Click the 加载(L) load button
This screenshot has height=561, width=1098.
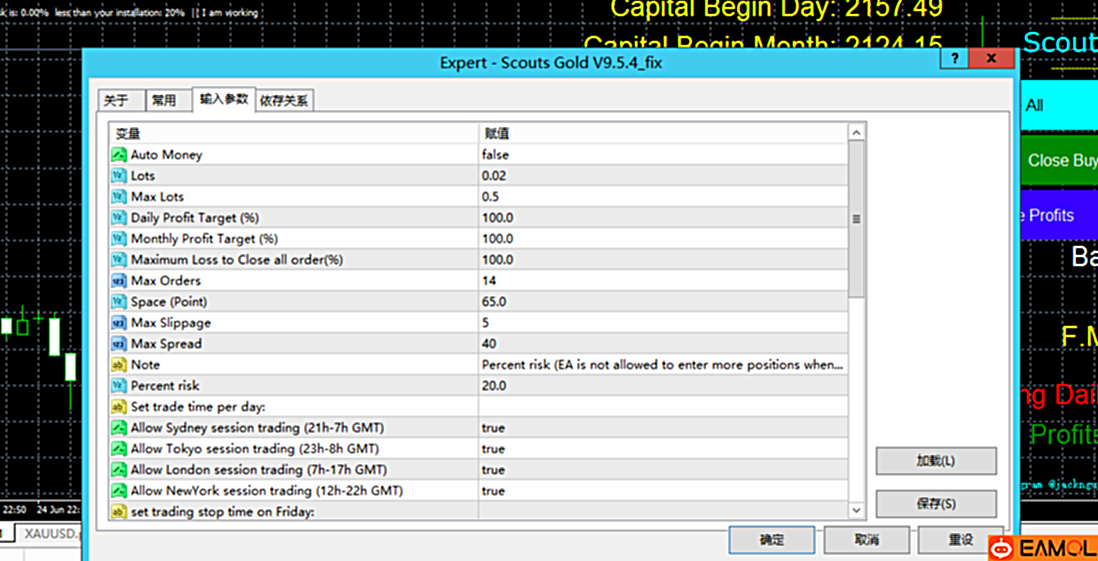pyautogui.click(x=936, y=462)
